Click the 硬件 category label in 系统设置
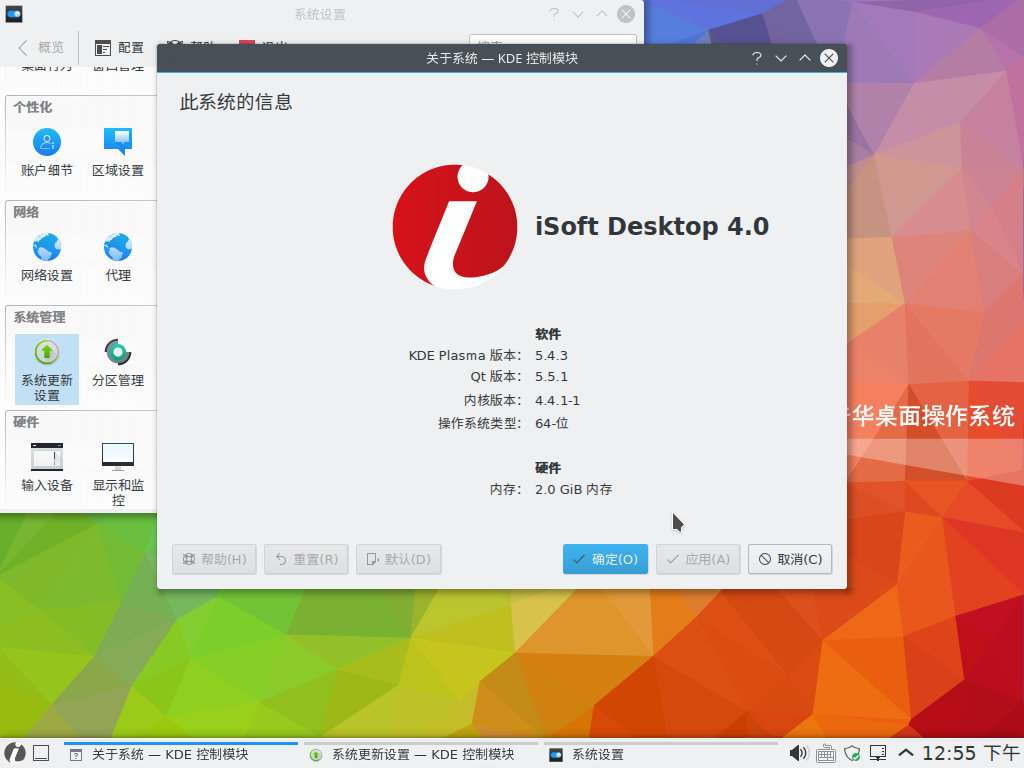This screenshot has height=768, width=1024. [26, 422]
